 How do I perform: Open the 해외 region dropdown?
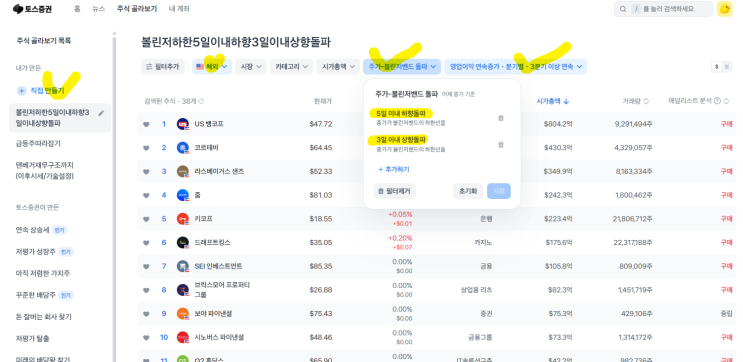pos(212,67)
